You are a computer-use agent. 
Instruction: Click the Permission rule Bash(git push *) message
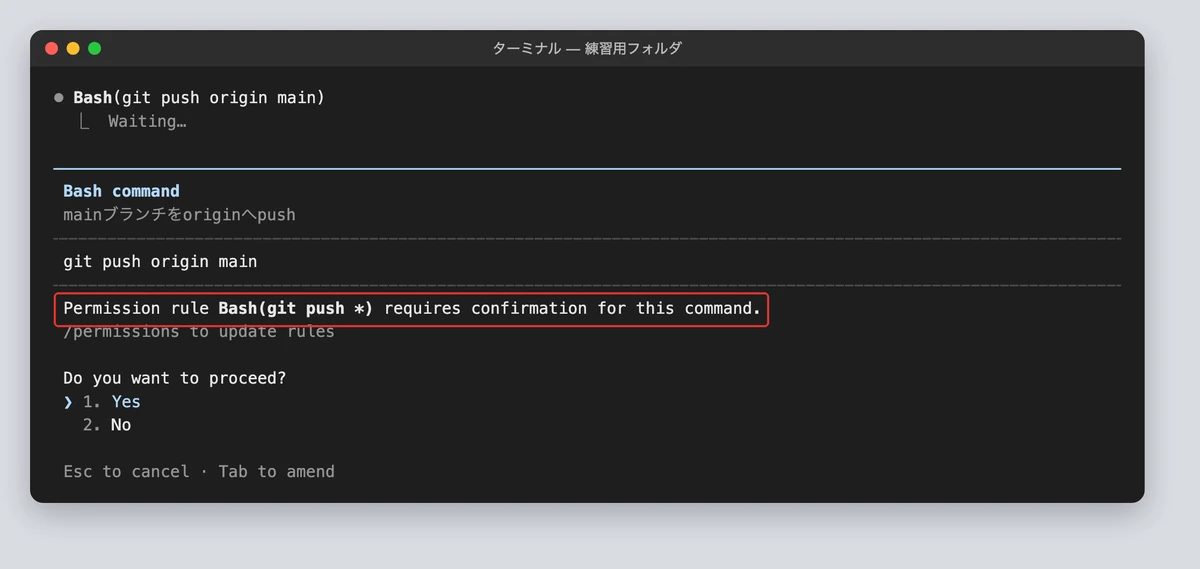coord(412,308)
